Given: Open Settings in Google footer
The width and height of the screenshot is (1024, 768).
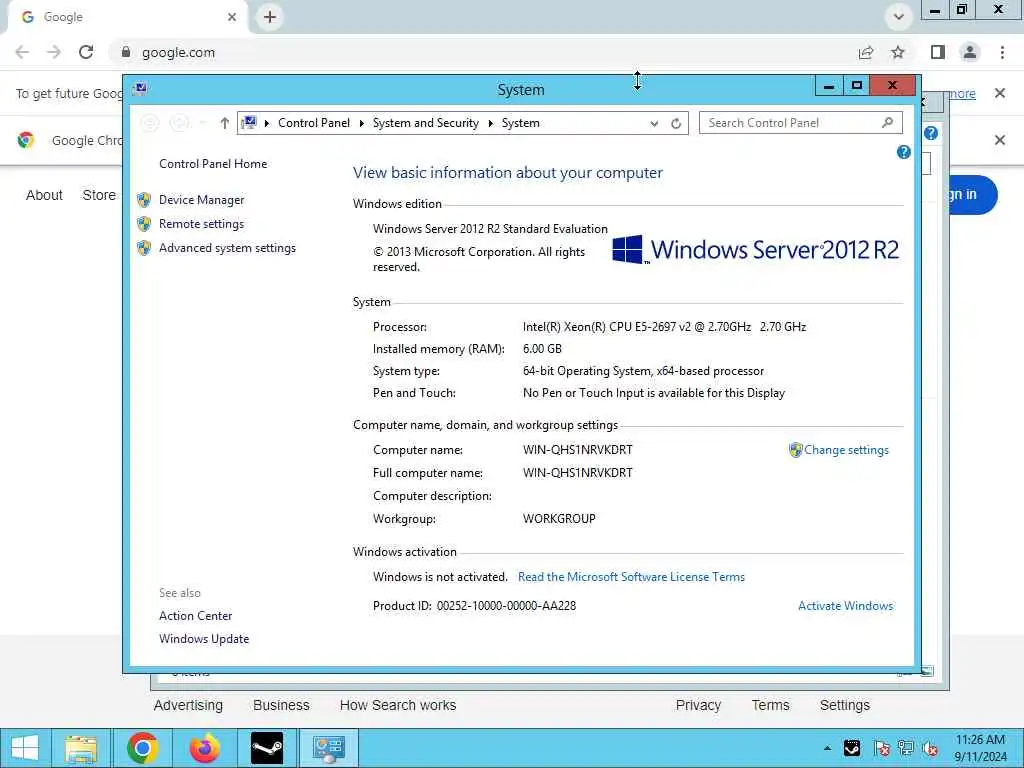Looking at the screenshot, I should pos(844,705).
